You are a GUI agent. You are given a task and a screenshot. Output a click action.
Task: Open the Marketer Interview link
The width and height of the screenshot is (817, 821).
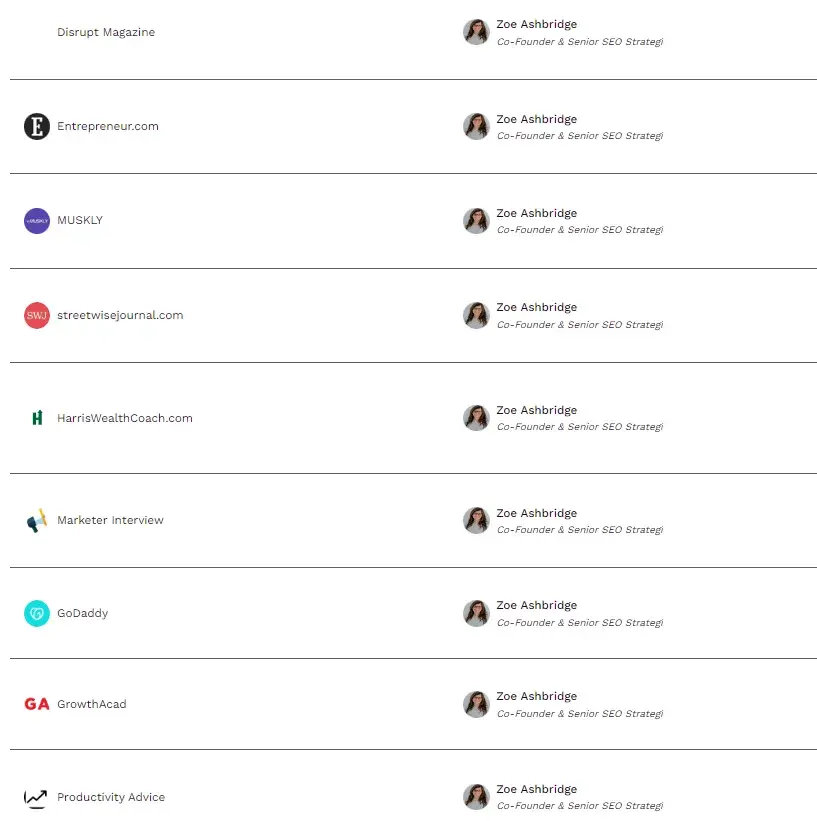pyautogui.click(x=110, y=521)
